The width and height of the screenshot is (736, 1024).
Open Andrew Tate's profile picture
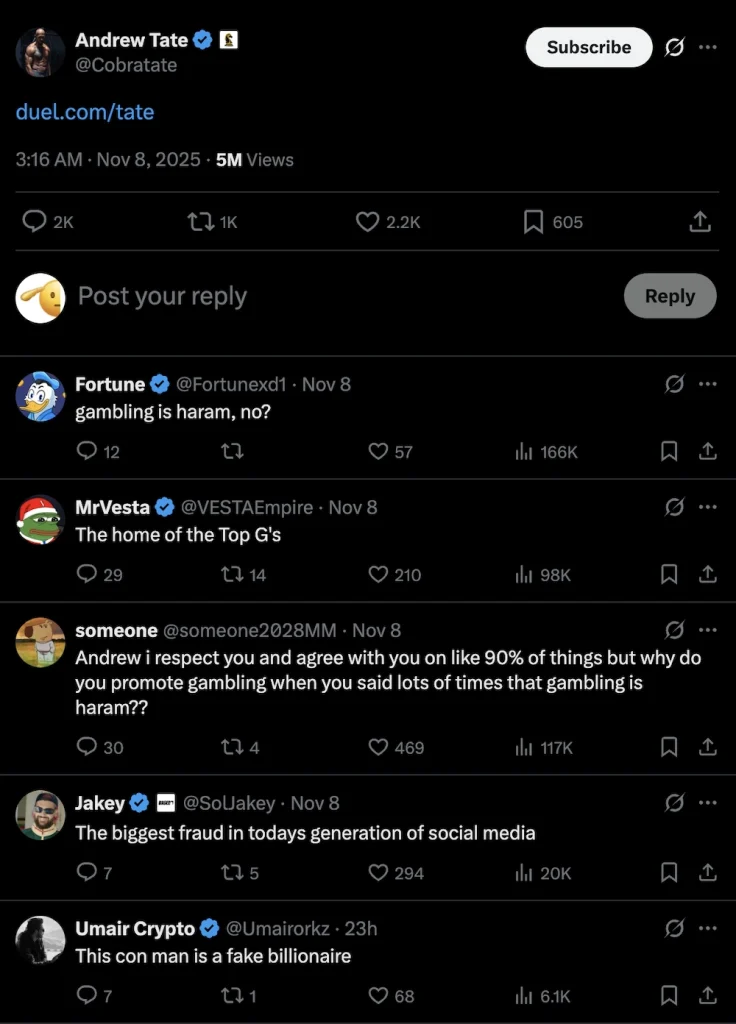tap(40, 52)
